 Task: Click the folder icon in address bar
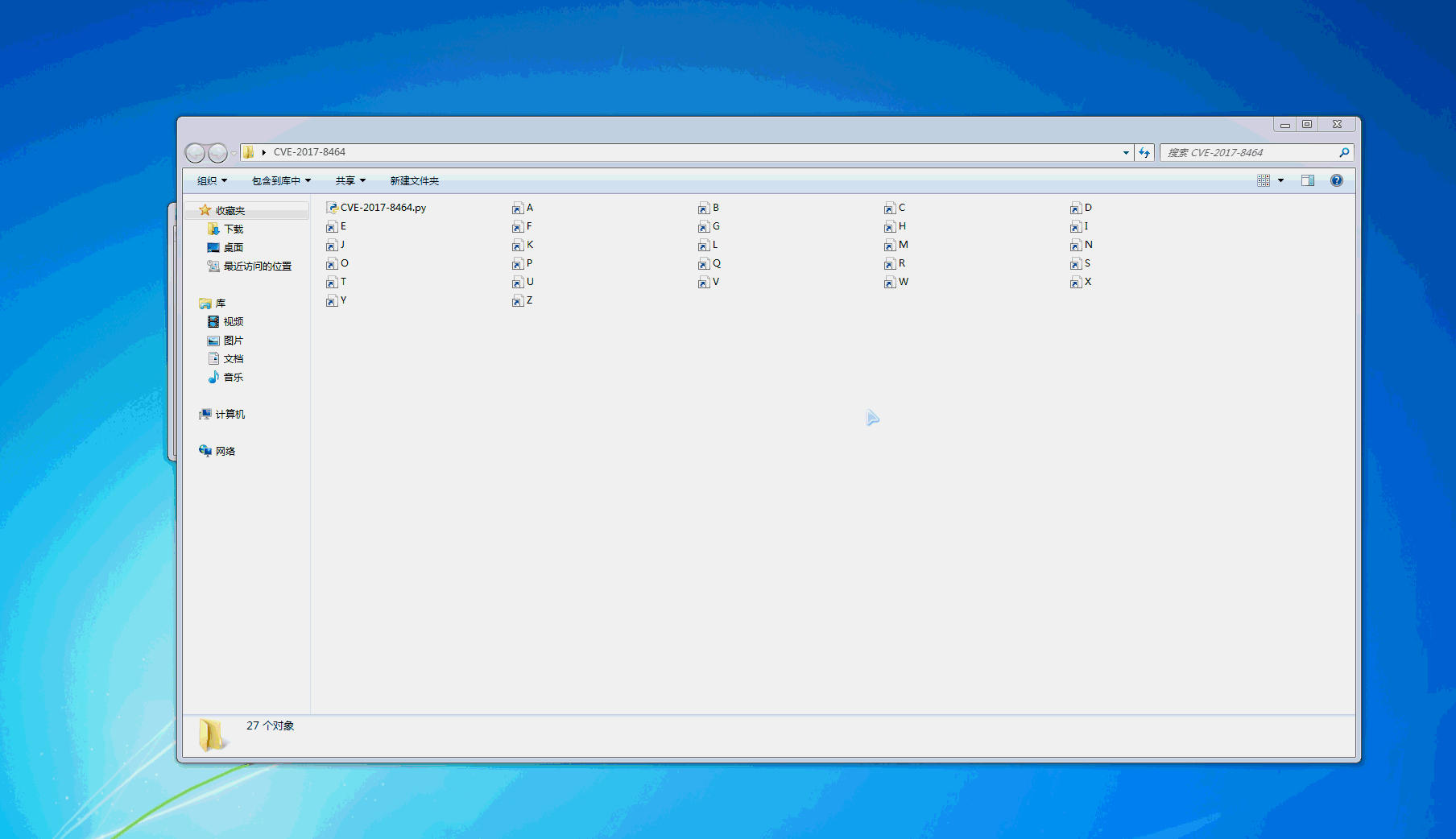249,151
